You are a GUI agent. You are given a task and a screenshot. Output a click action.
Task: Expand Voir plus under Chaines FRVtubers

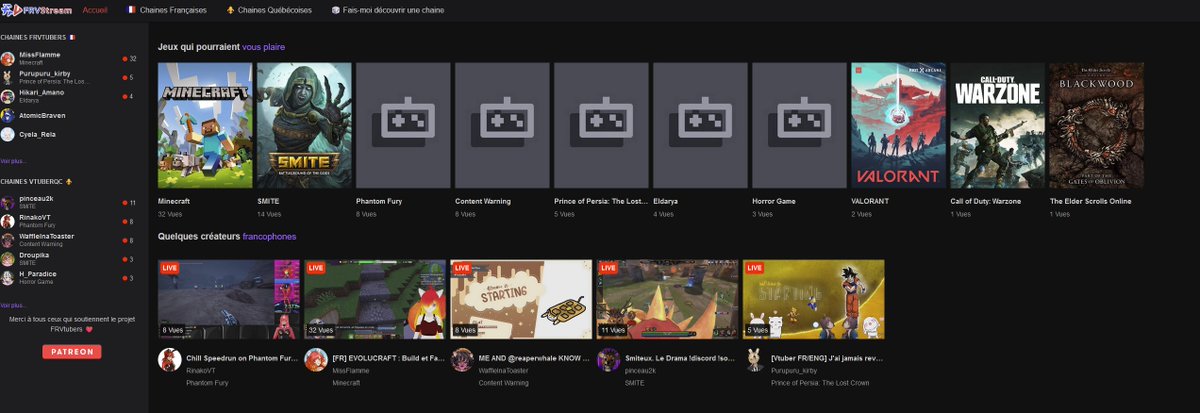(x=13, y=160)
